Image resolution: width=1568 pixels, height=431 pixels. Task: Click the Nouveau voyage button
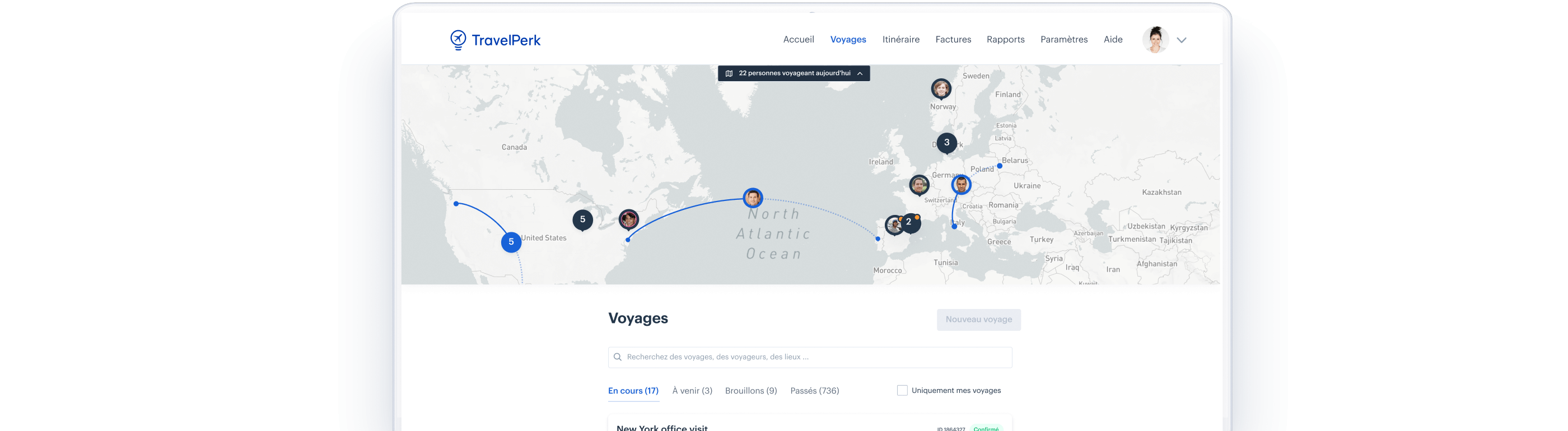[x=978, y=320]
